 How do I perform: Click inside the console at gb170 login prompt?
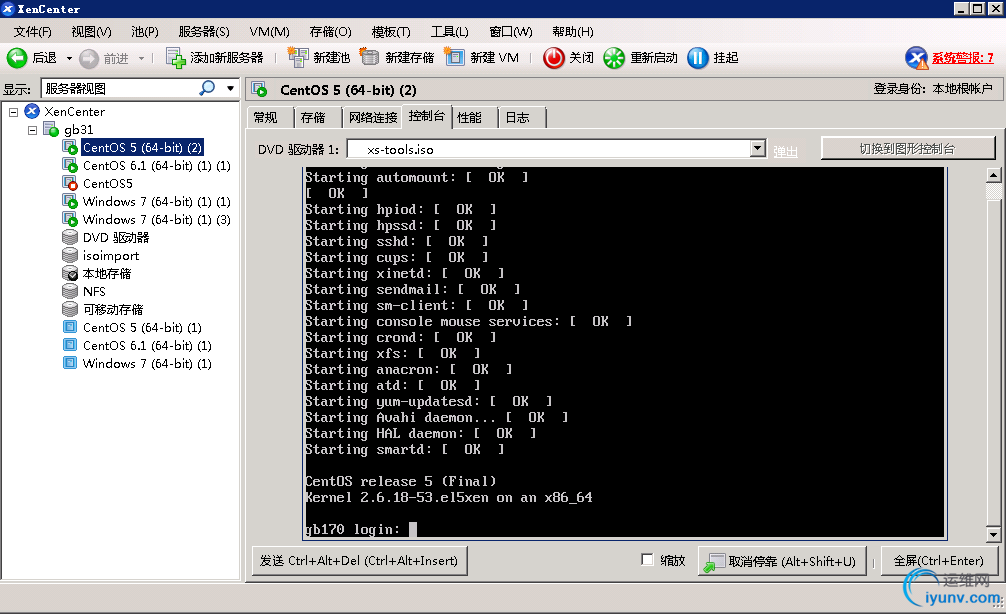[413, 529]
